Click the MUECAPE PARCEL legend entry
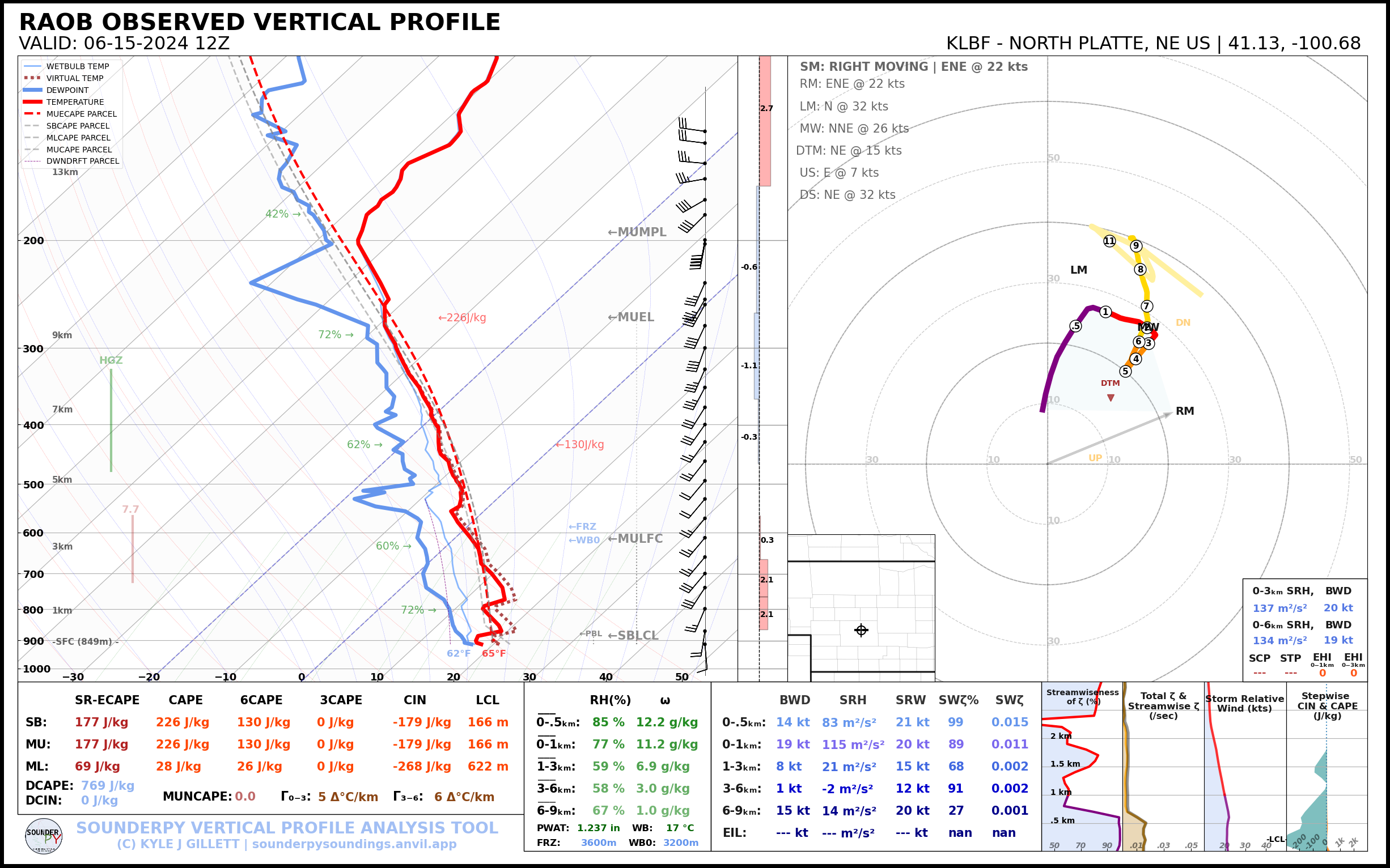 click(x=81, y=114)
